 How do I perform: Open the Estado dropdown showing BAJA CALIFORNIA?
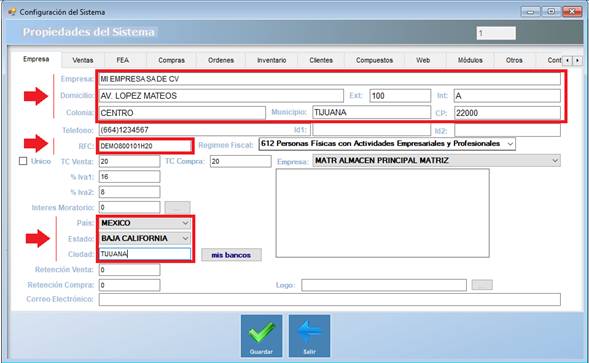pos(145,238)
